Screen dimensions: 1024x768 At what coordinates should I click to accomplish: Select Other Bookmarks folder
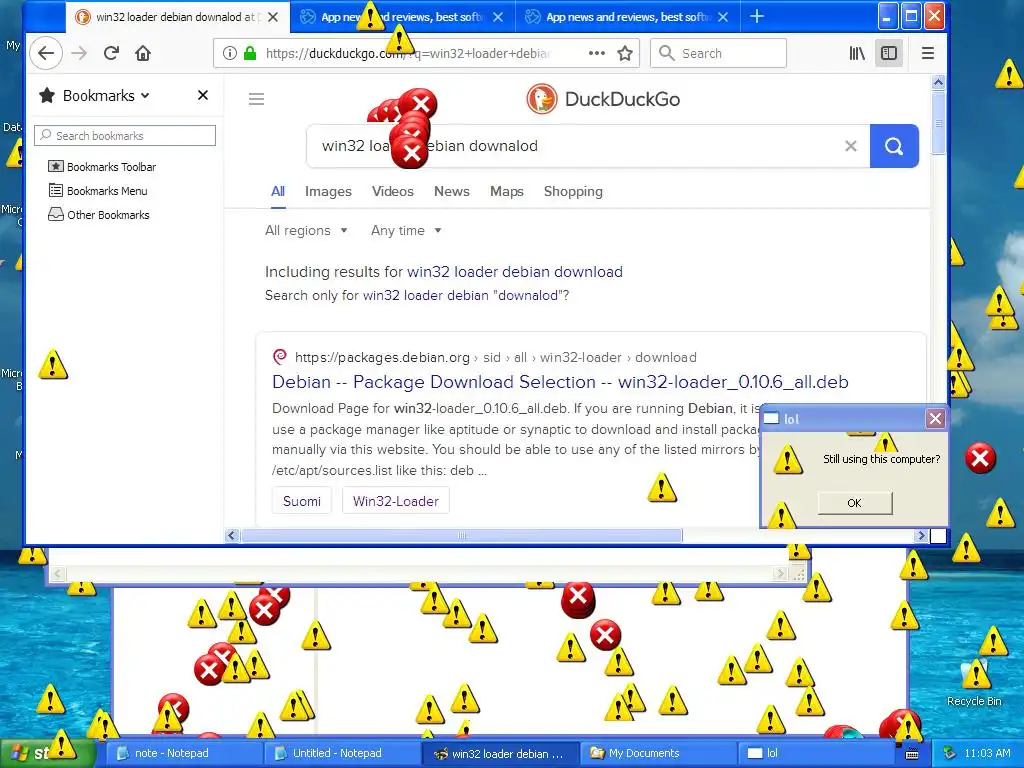[x=99, y=215]
